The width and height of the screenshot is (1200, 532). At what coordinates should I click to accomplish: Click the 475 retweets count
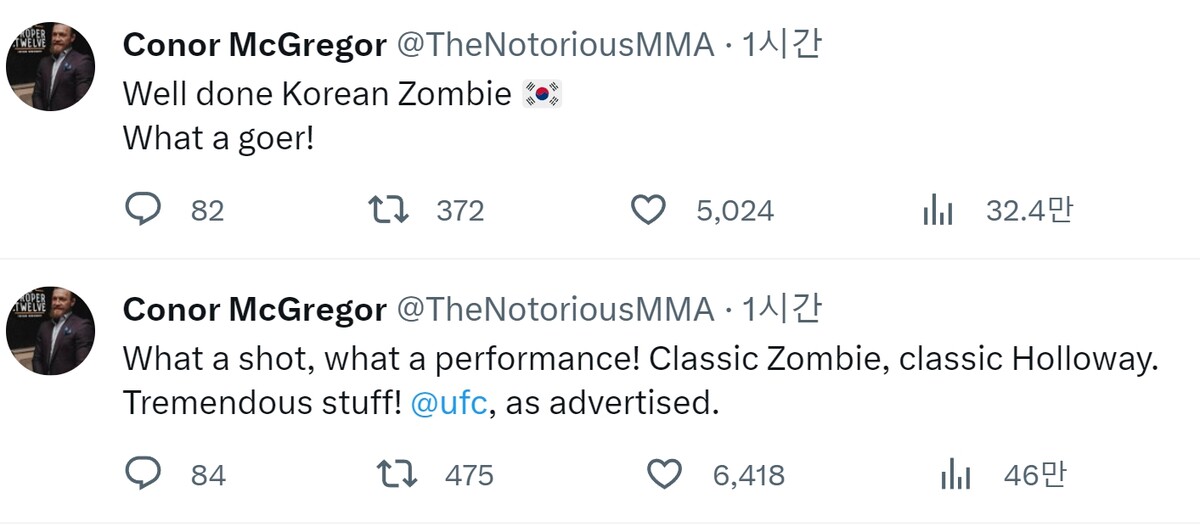469,475
